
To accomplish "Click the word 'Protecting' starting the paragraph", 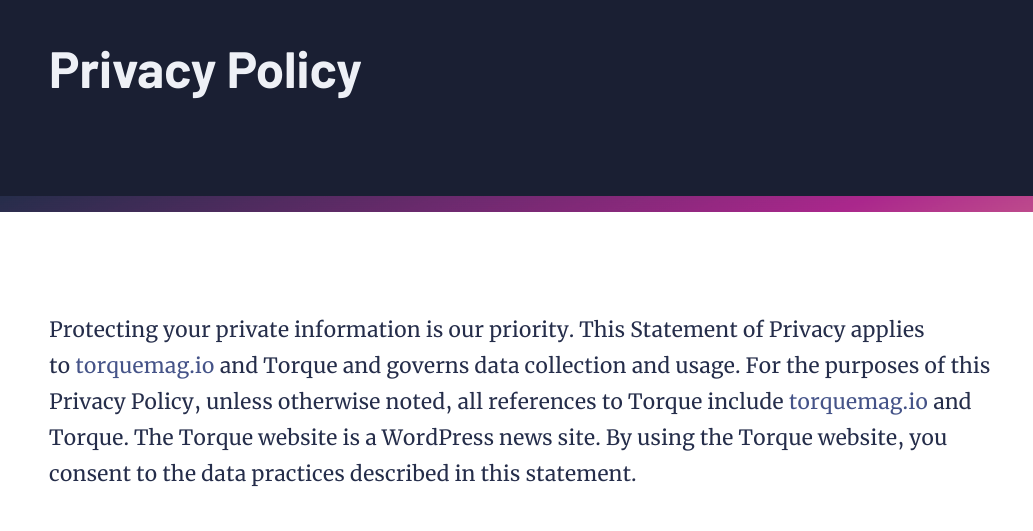I will 103,329.
